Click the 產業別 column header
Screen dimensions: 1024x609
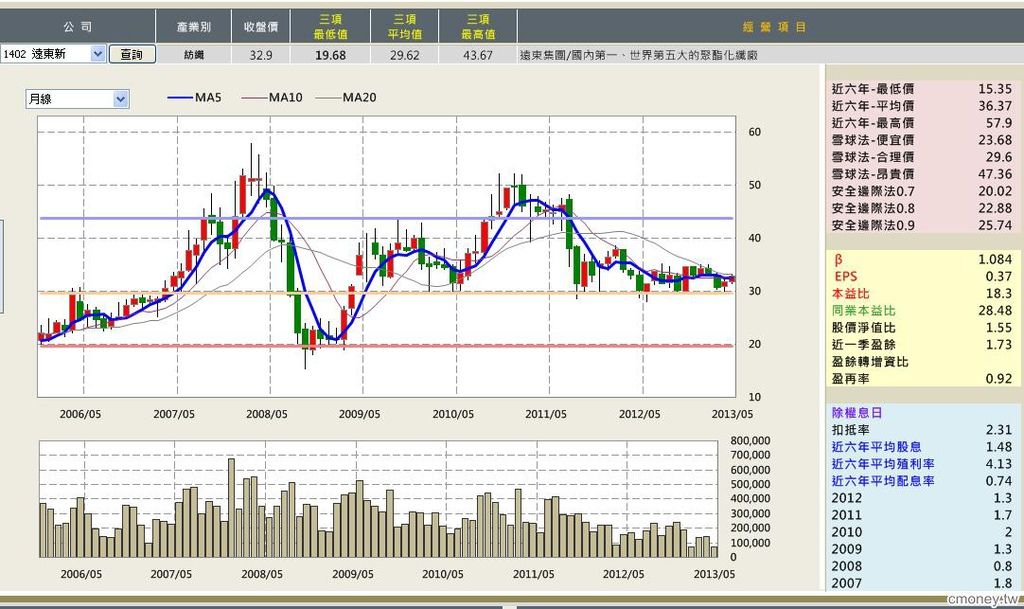point(194,27)
